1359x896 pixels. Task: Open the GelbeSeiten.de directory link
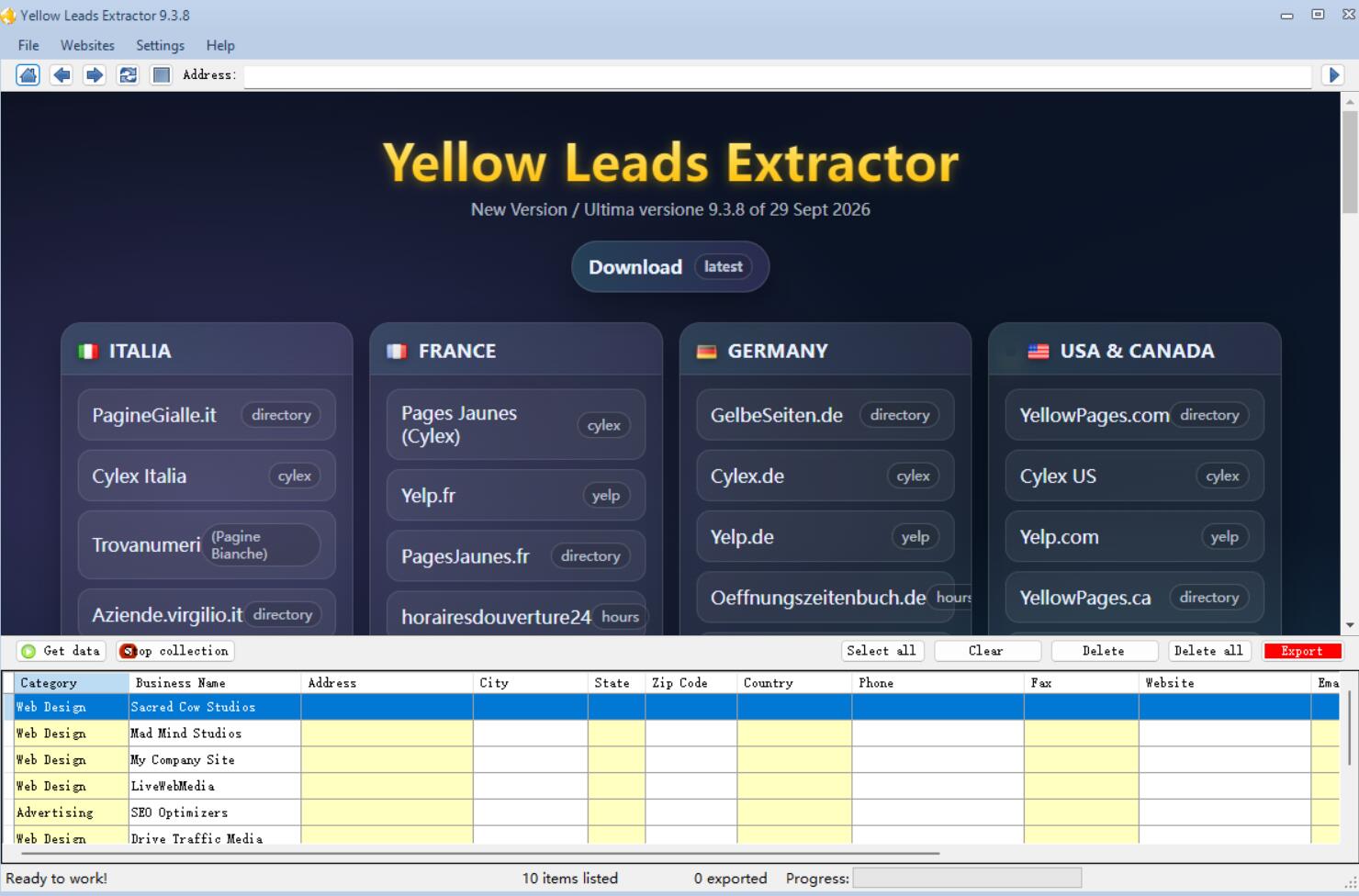pyautogui.click(x=826, y=415)
